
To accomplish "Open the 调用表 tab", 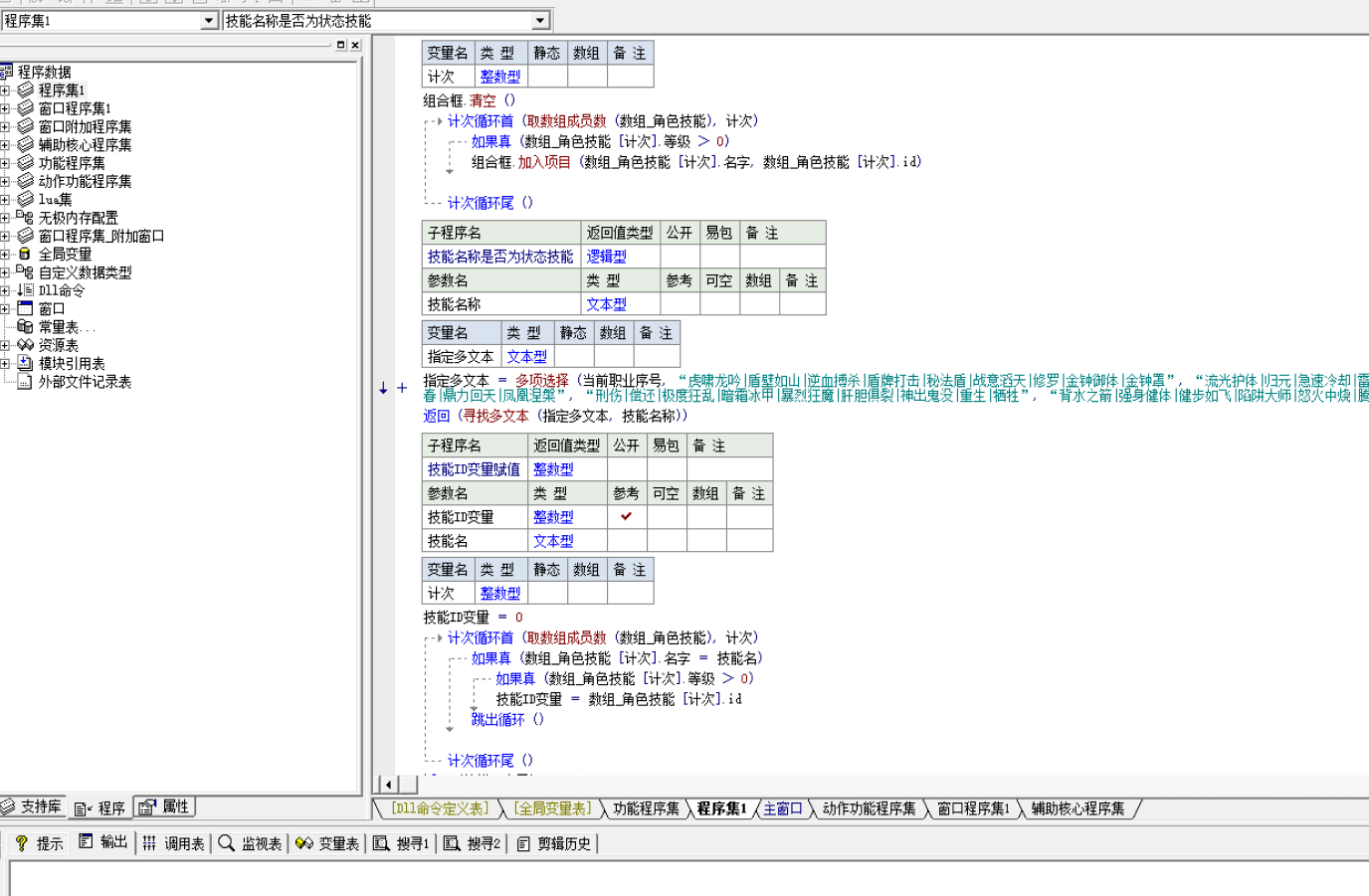I will pyautogui.click(x=173, y=843).
